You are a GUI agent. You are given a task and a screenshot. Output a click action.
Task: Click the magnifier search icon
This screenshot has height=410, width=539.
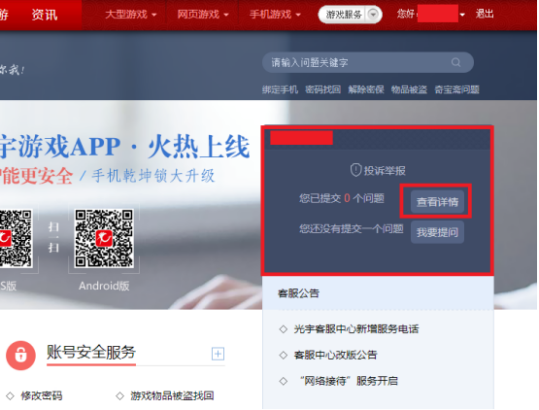(x=456, y=62)
